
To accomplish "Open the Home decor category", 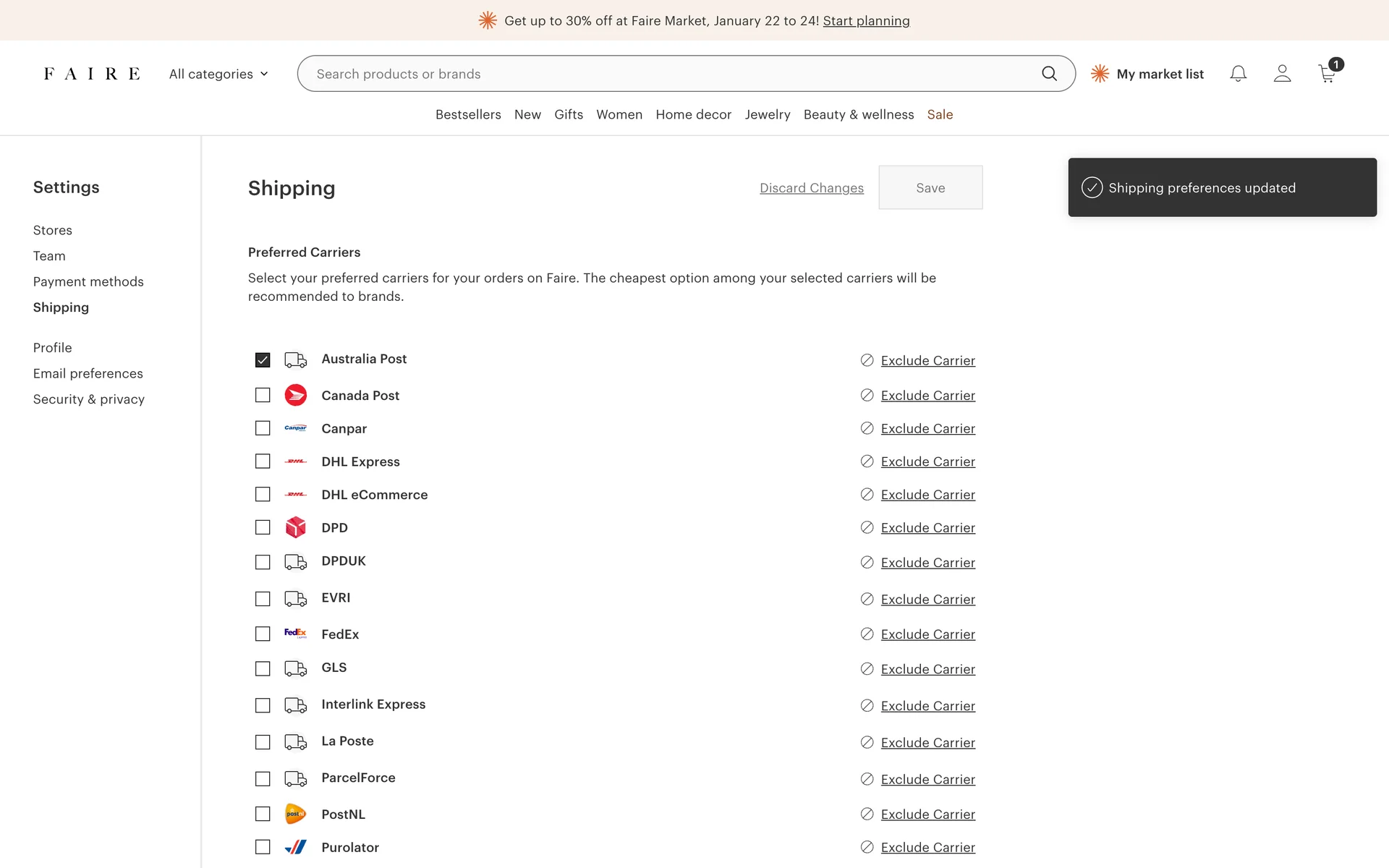I will click(693, 114).
